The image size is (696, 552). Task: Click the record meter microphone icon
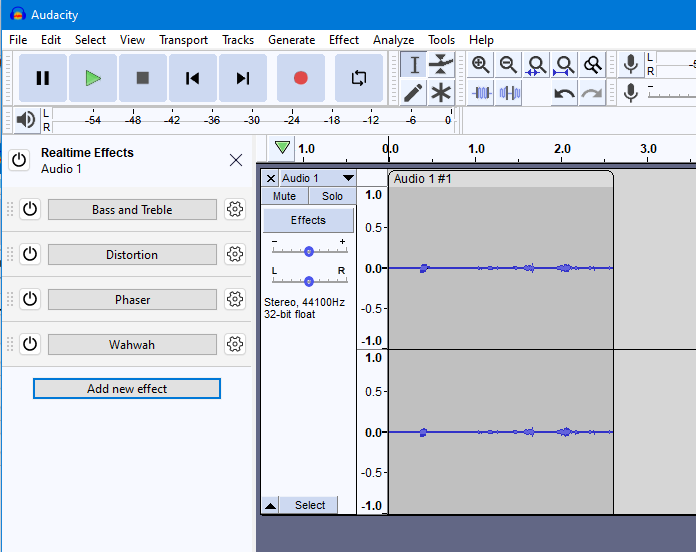[631, 64]
